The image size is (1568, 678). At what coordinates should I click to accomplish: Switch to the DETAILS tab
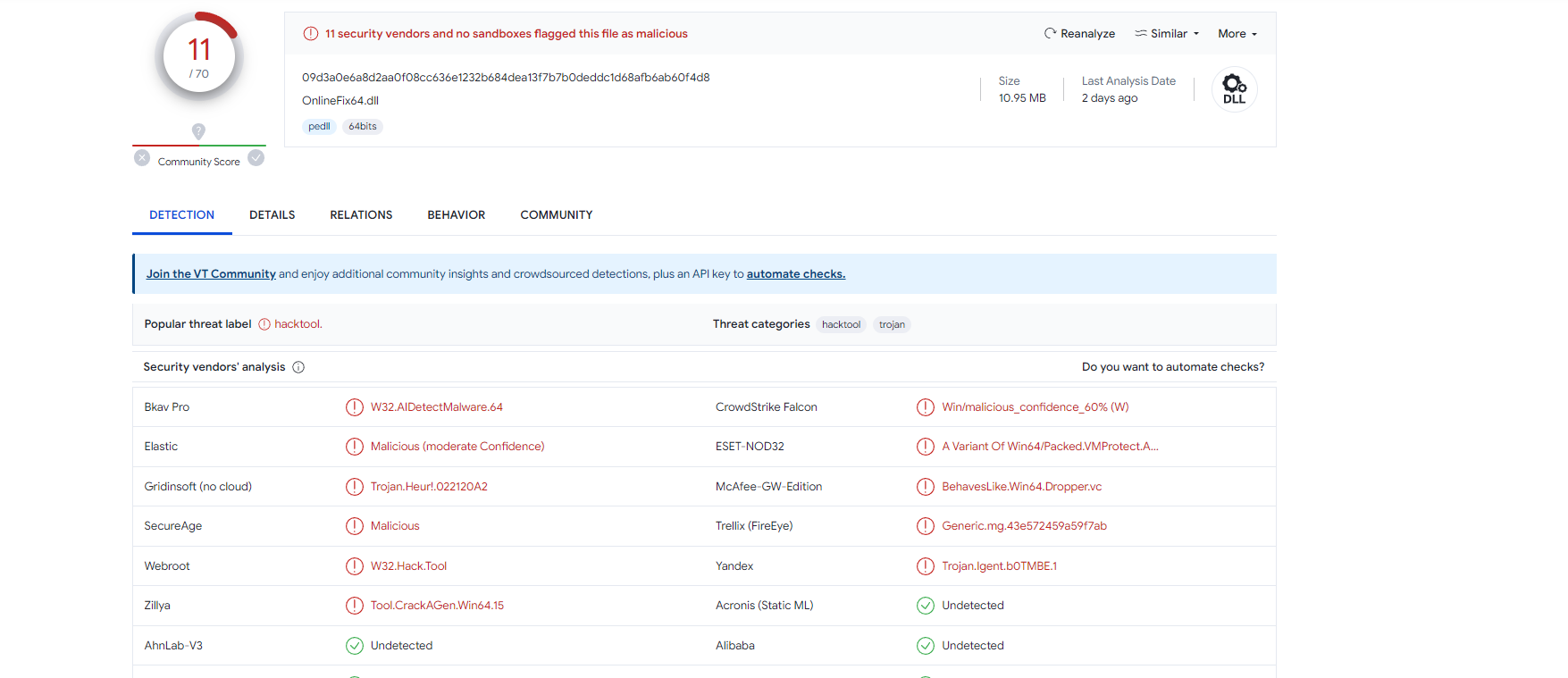point(272,215)
